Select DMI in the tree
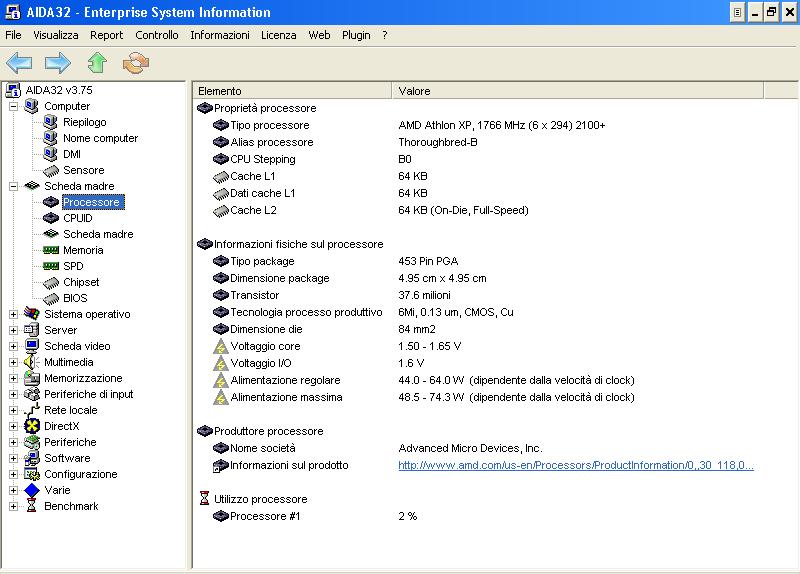This screenshot has height=574, width=800. tap(72, 154)
